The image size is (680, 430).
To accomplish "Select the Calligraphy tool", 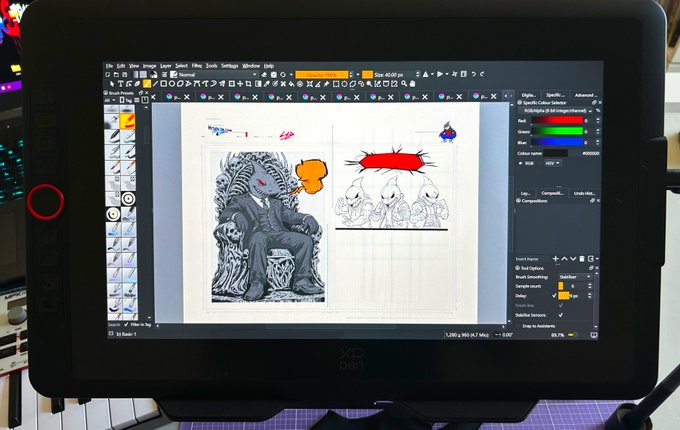I will (137, 84).
